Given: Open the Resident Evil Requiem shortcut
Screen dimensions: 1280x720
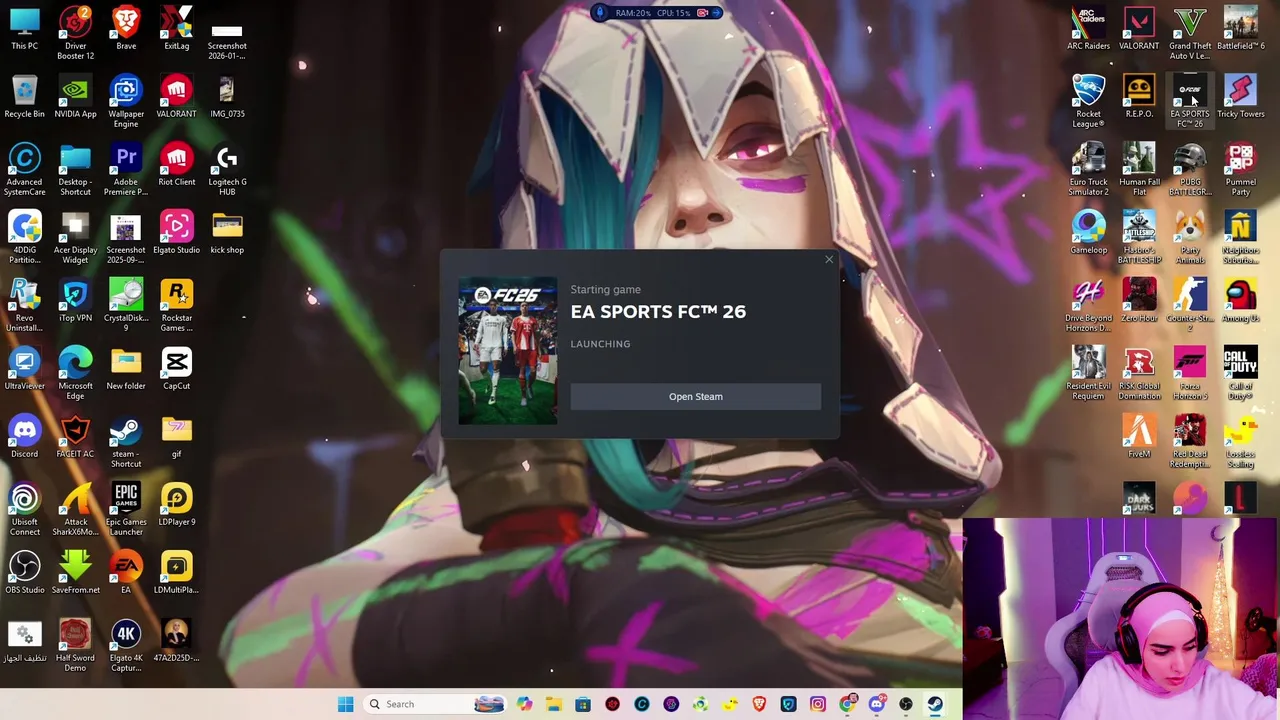Looking at the screenshot, I should pos(1088,373).
